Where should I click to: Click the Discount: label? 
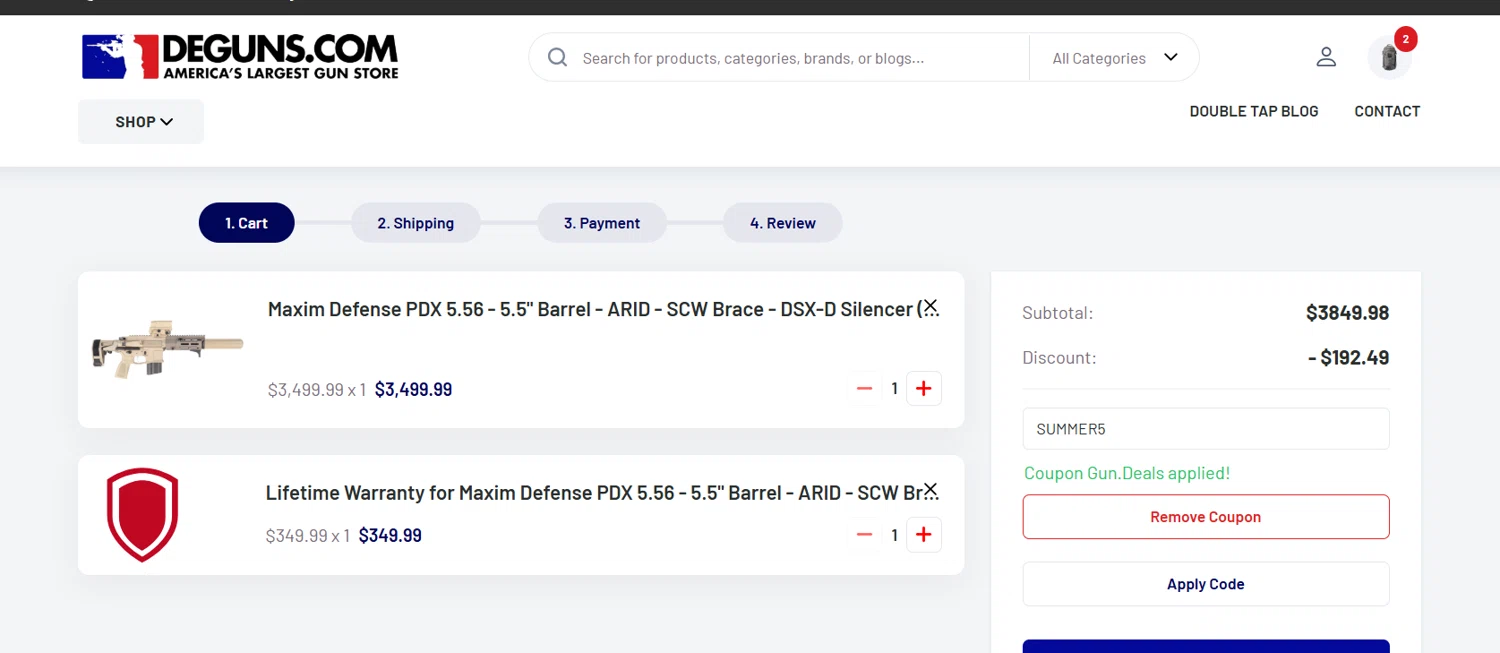tap(1059, 358)
